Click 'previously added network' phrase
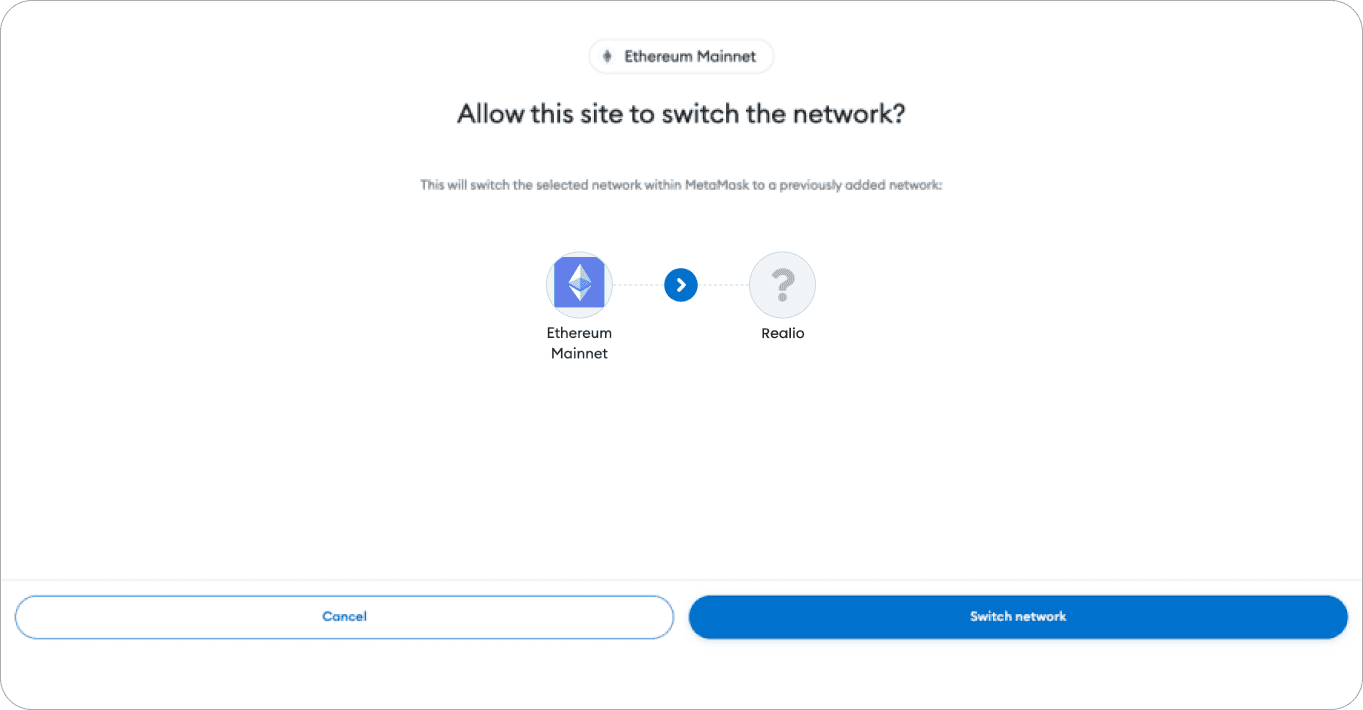Viewport: 1363px width, 710px height. pos(862,185)
